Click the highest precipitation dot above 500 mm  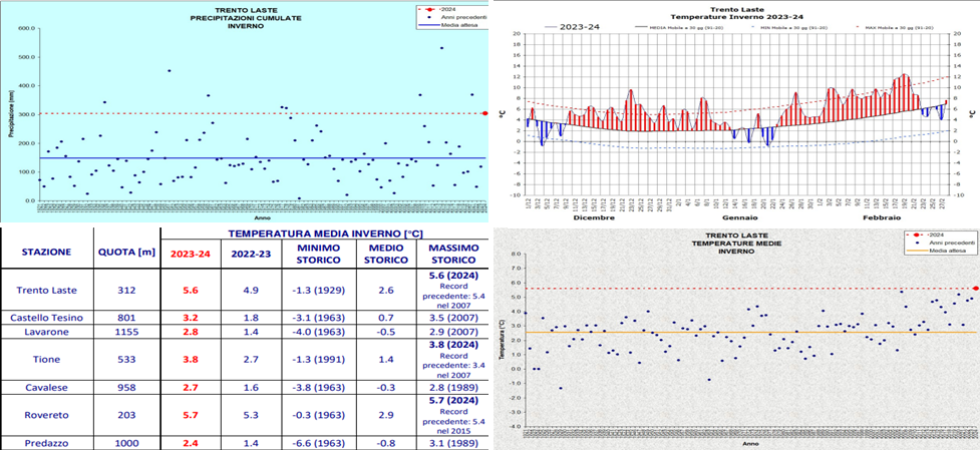(441, 47)
